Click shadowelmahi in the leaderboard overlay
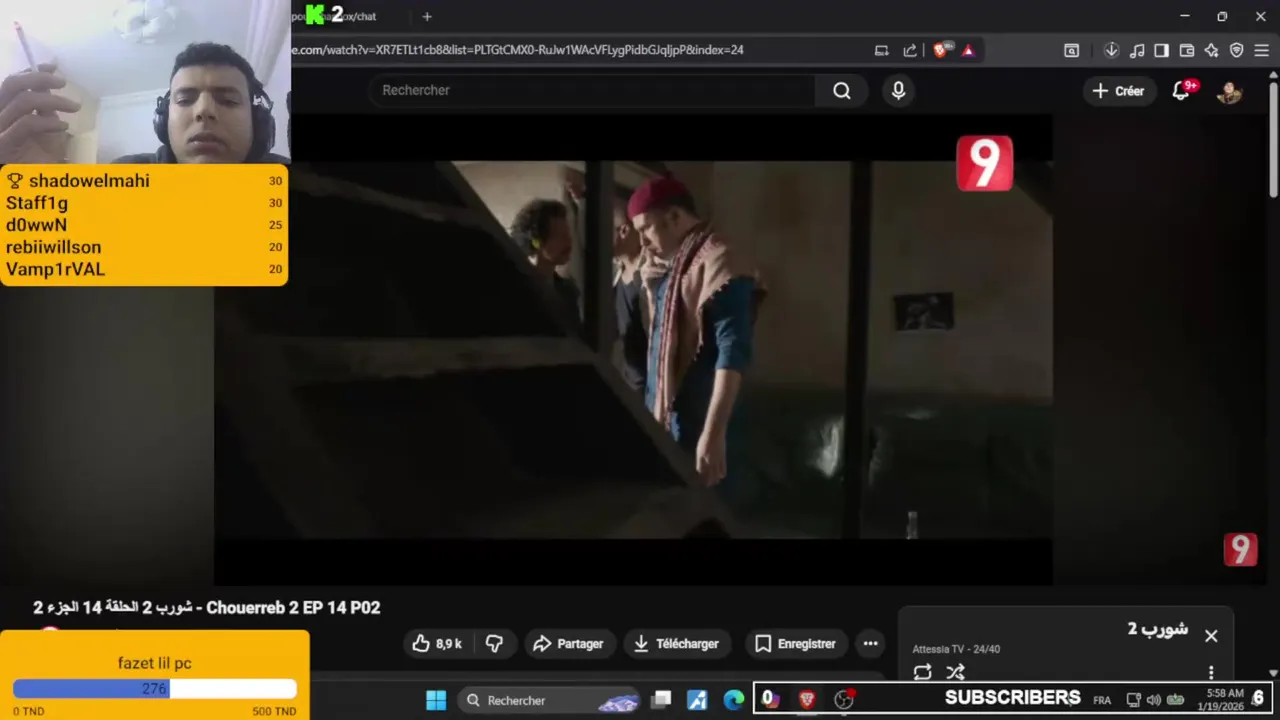Screen dimensions: 1280x720 (x=89, y=181)
